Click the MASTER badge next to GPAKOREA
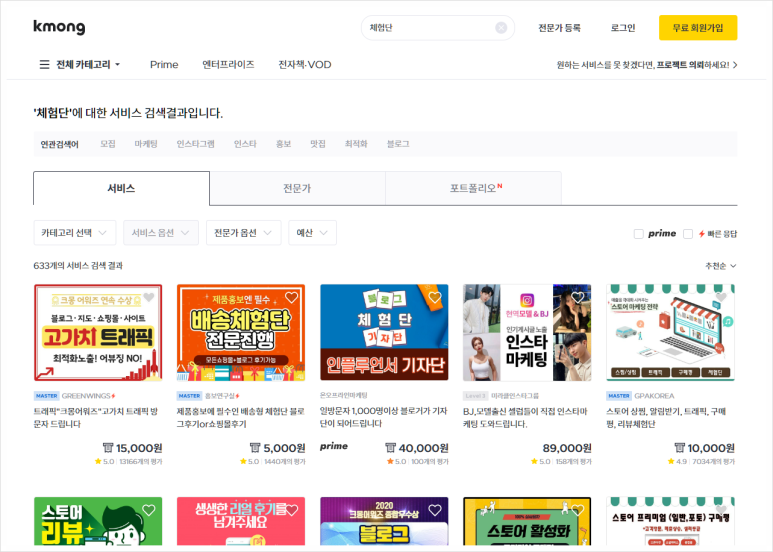The width and height of the screenshot is (773, 552). [619, 396]
